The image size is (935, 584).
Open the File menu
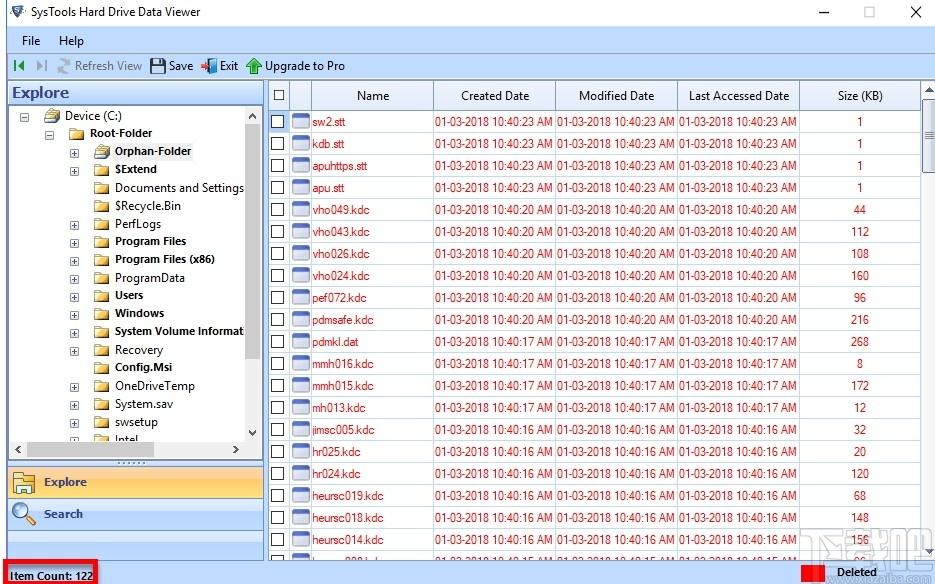click(31, 41)
